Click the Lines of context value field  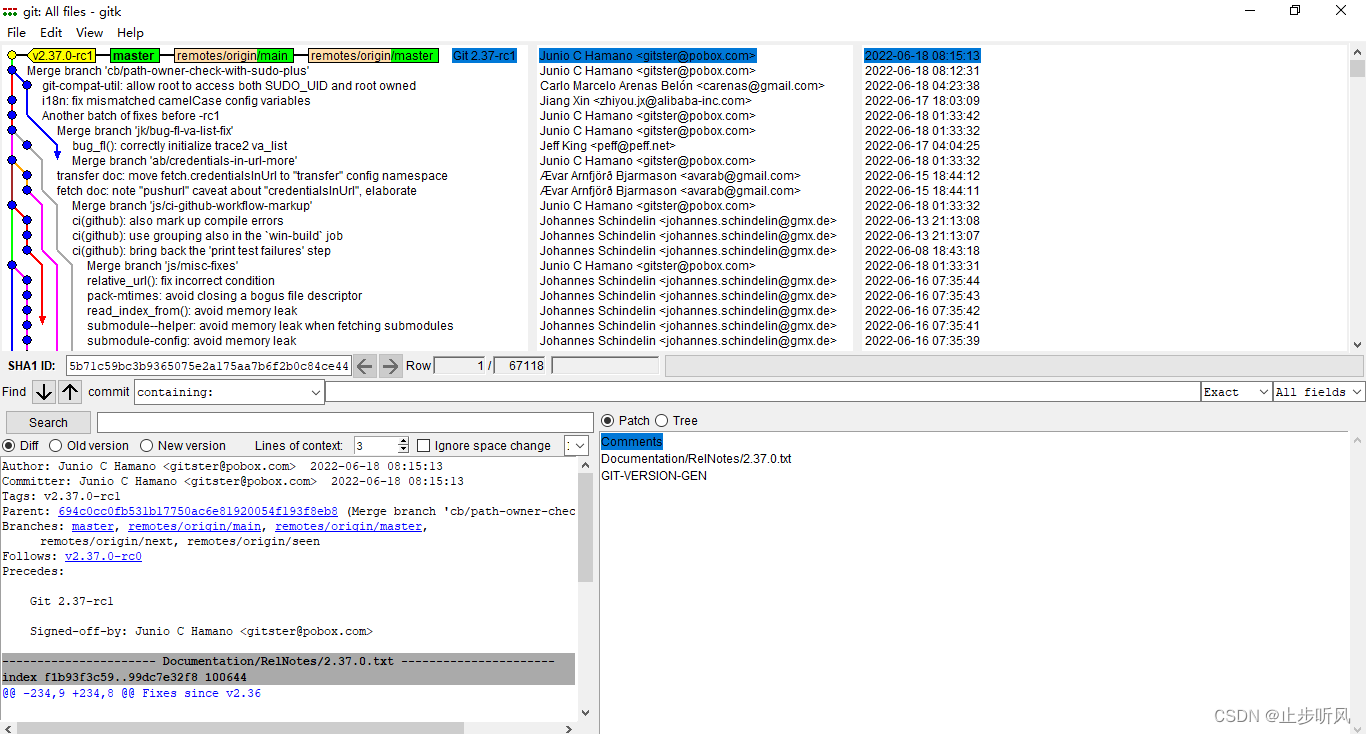click(375, 446)
